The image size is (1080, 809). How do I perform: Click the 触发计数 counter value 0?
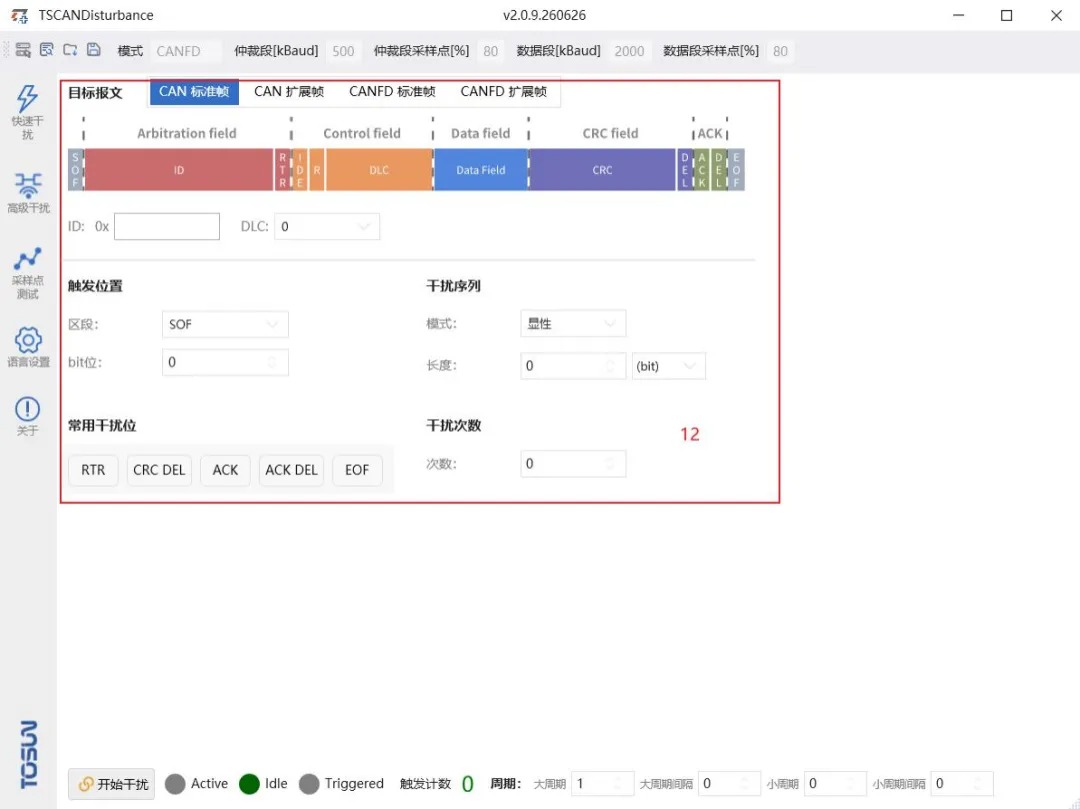tap(468, 784)
